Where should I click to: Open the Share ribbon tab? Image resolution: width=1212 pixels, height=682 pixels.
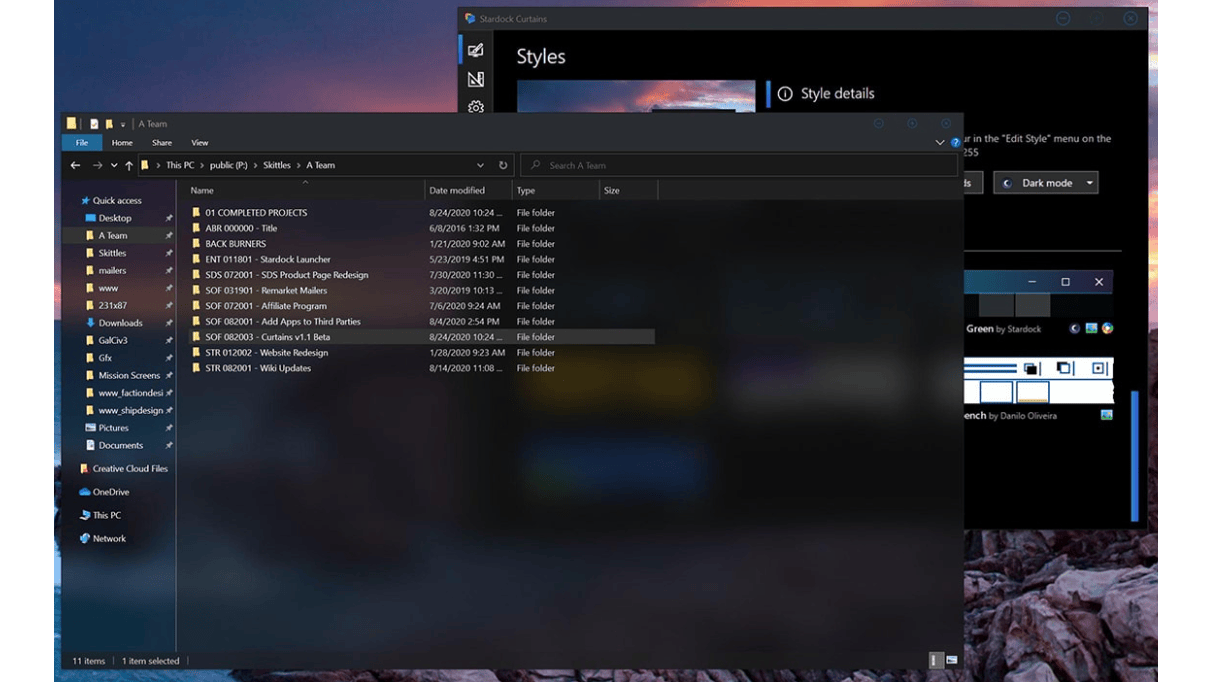coord(162,143)
